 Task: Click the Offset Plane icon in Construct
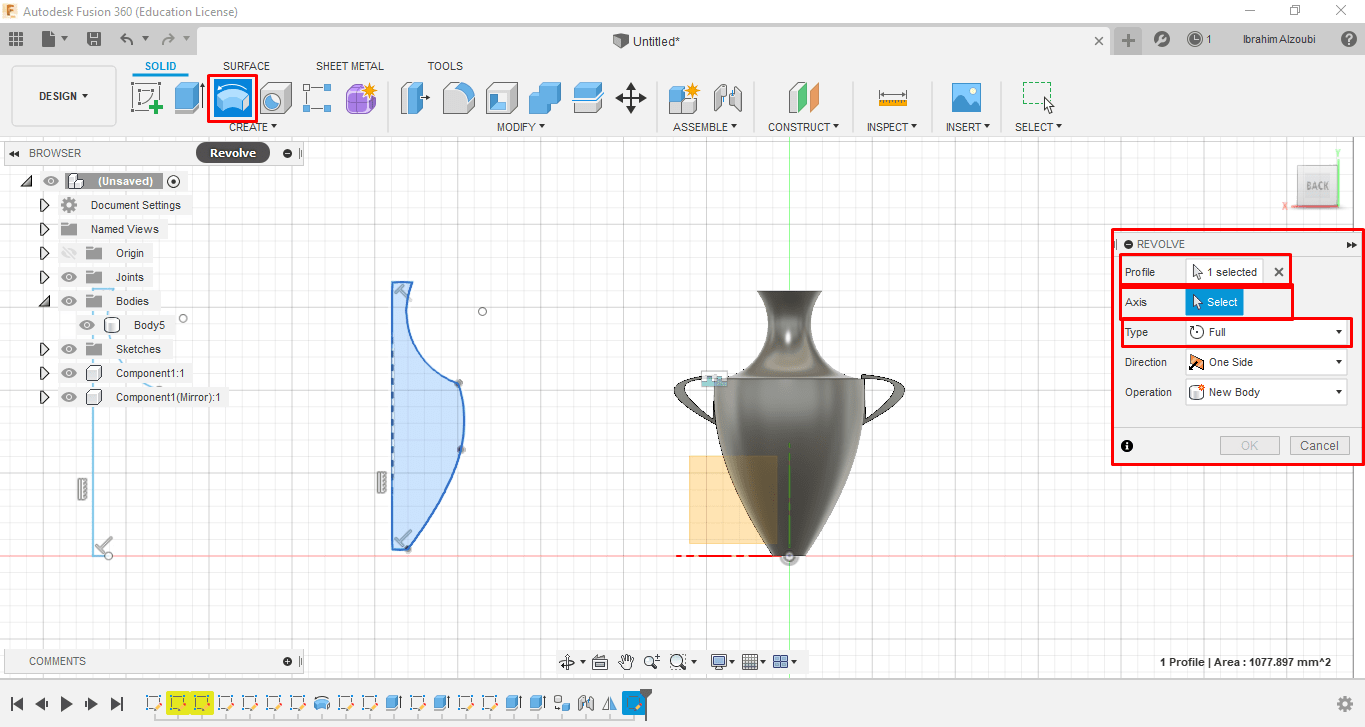pos(803,98)
